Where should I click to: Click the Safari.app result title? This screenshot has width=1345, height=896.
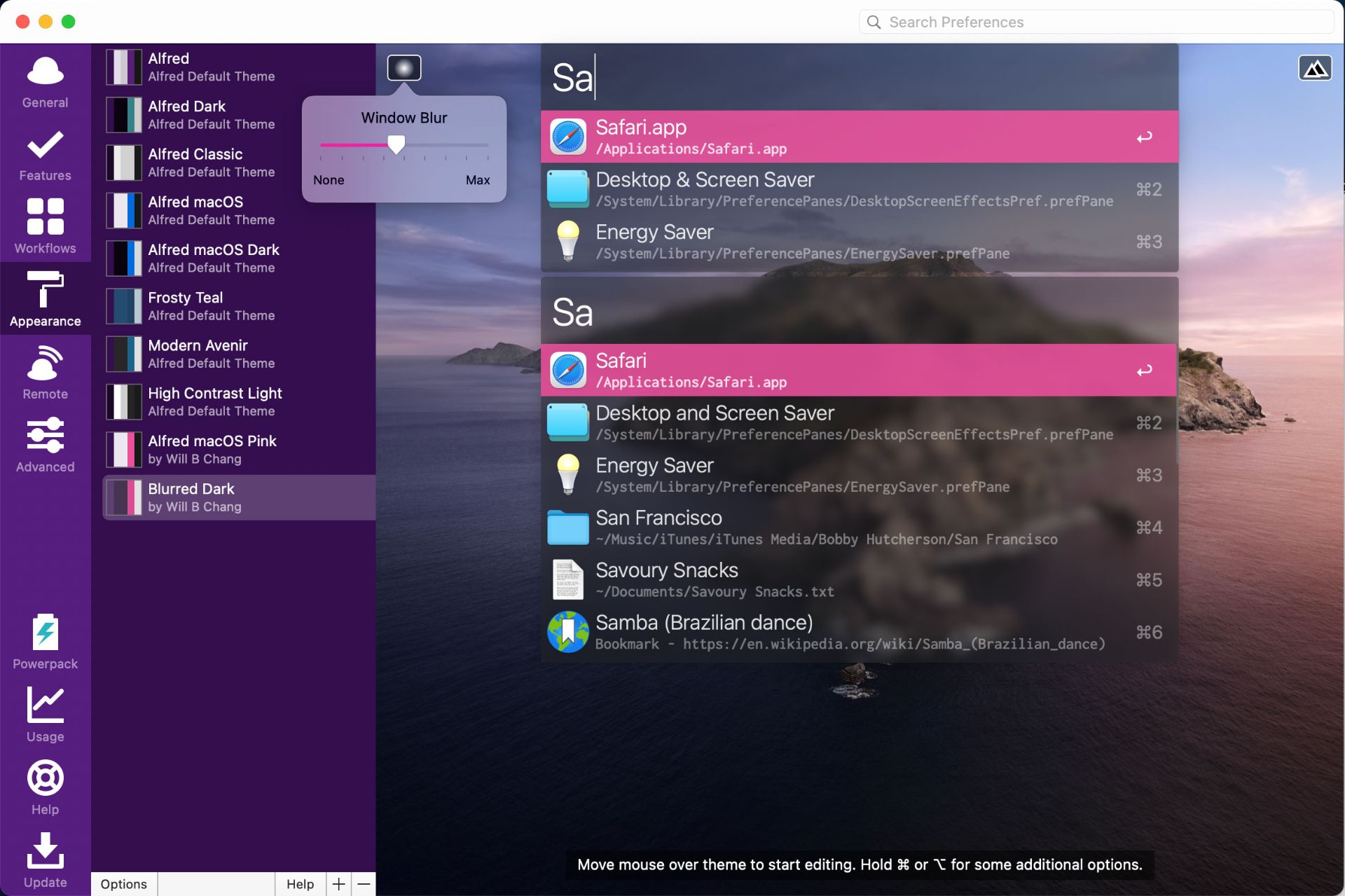(641, 127)
